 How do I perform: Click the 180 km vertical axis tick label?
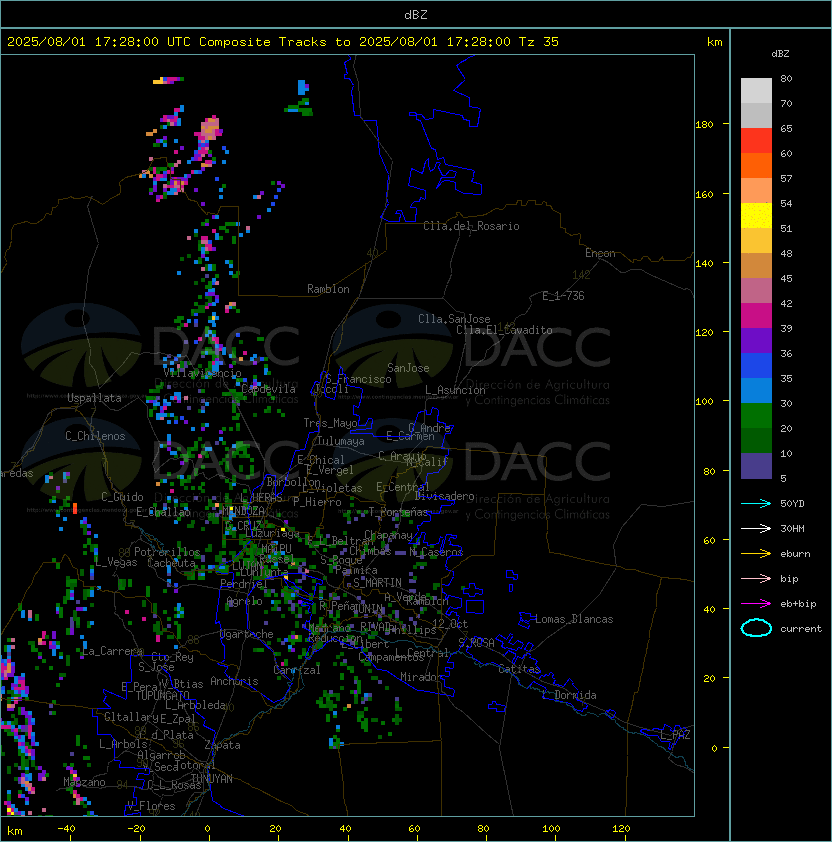click(x=704, y=125)
